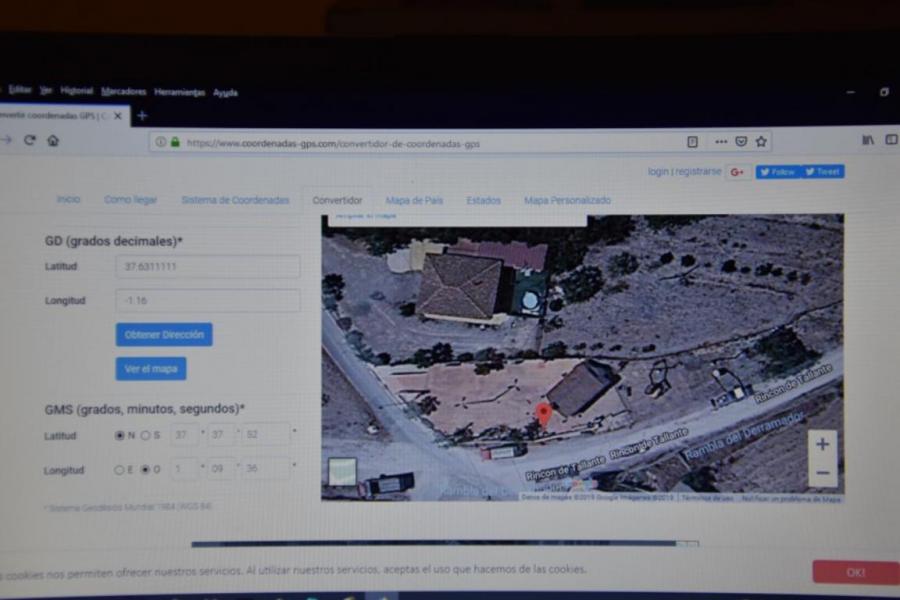Click the Obtener Dirección button
900x600 pixels.
click(x=164, y=334)
